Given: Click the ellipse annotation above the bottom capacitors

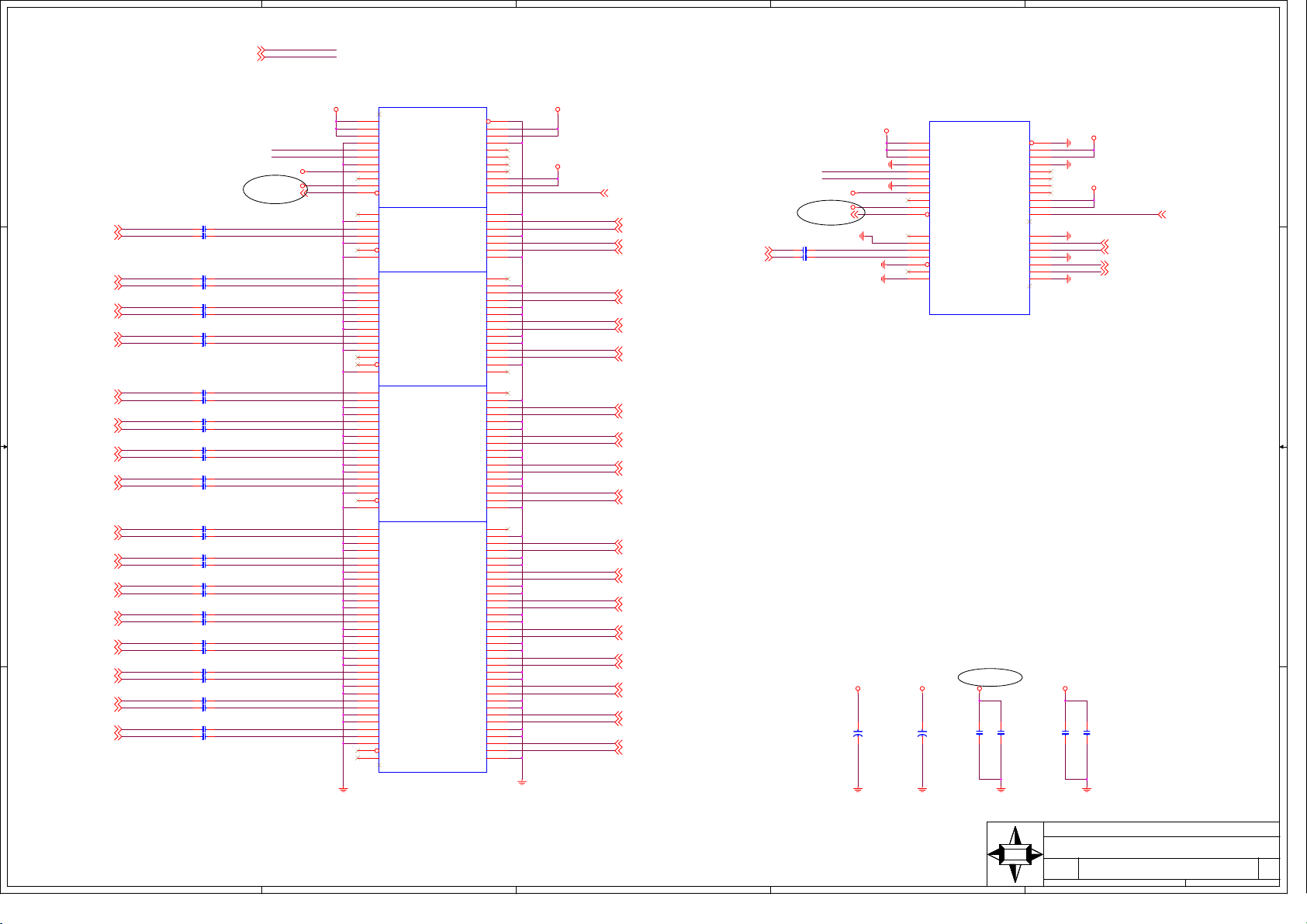Looking at the screenshot, I should pos(990,677).
